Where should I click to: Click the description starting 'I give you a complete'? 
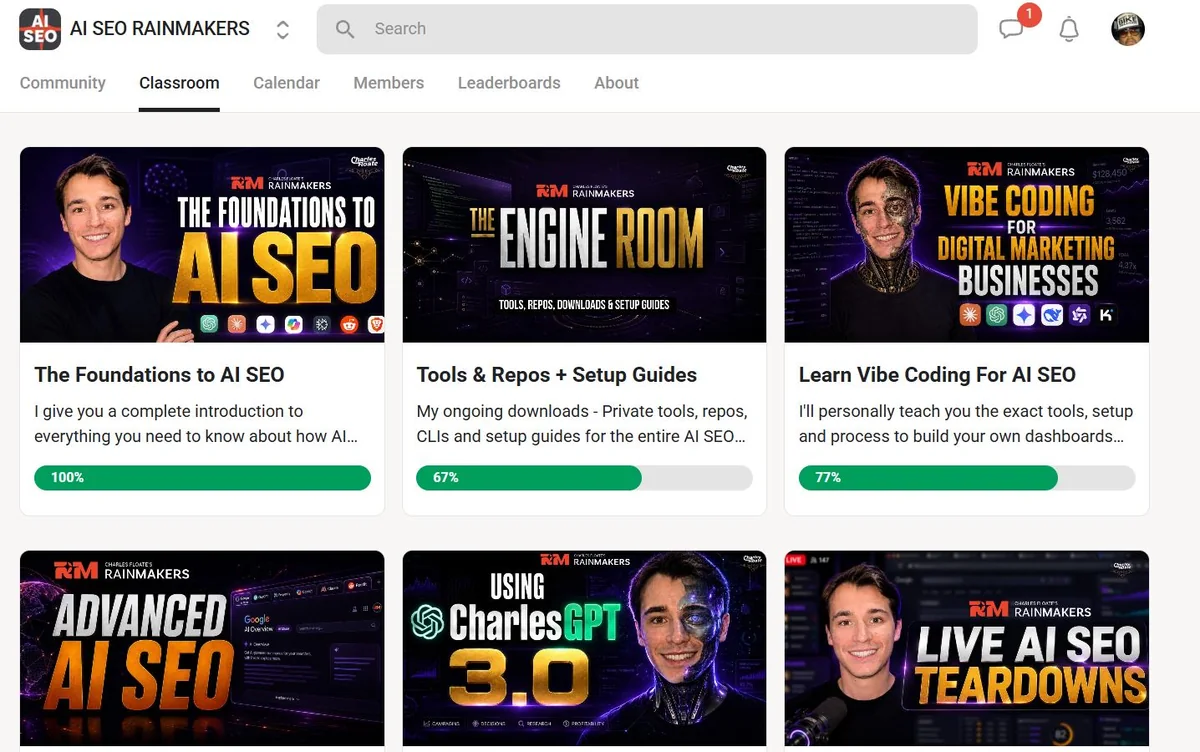(196, 424)
